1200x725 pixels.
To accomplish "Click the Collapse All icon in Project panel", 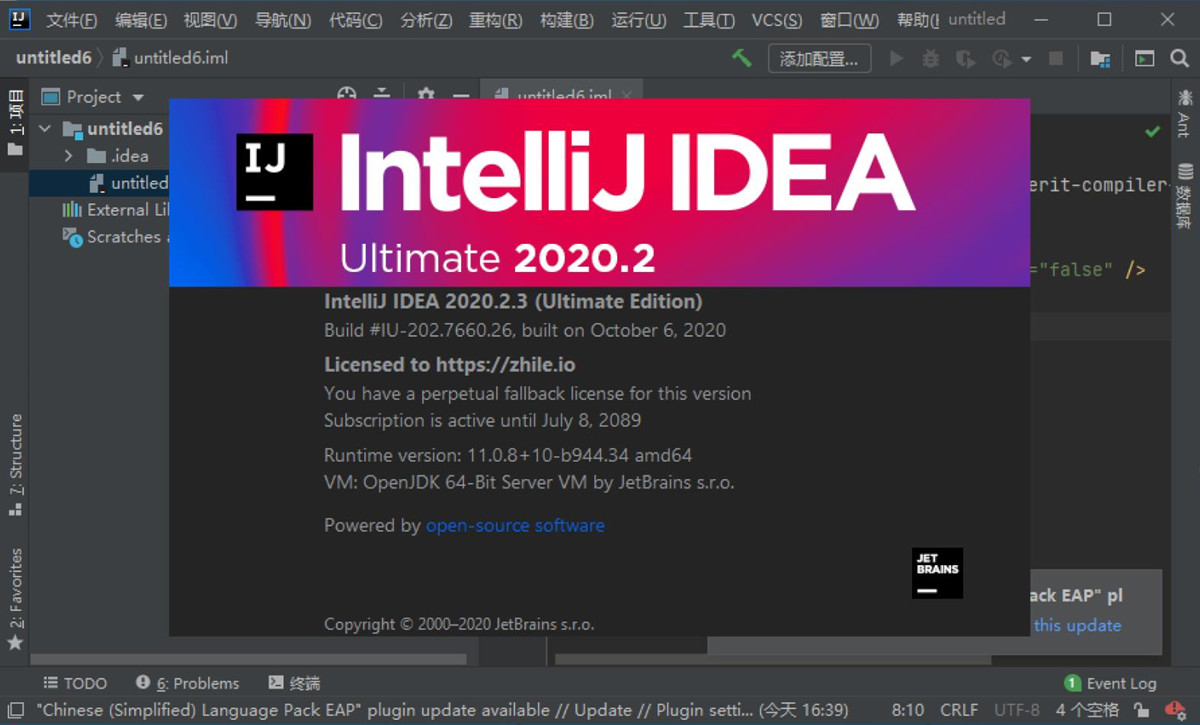I will coord(382,95).
